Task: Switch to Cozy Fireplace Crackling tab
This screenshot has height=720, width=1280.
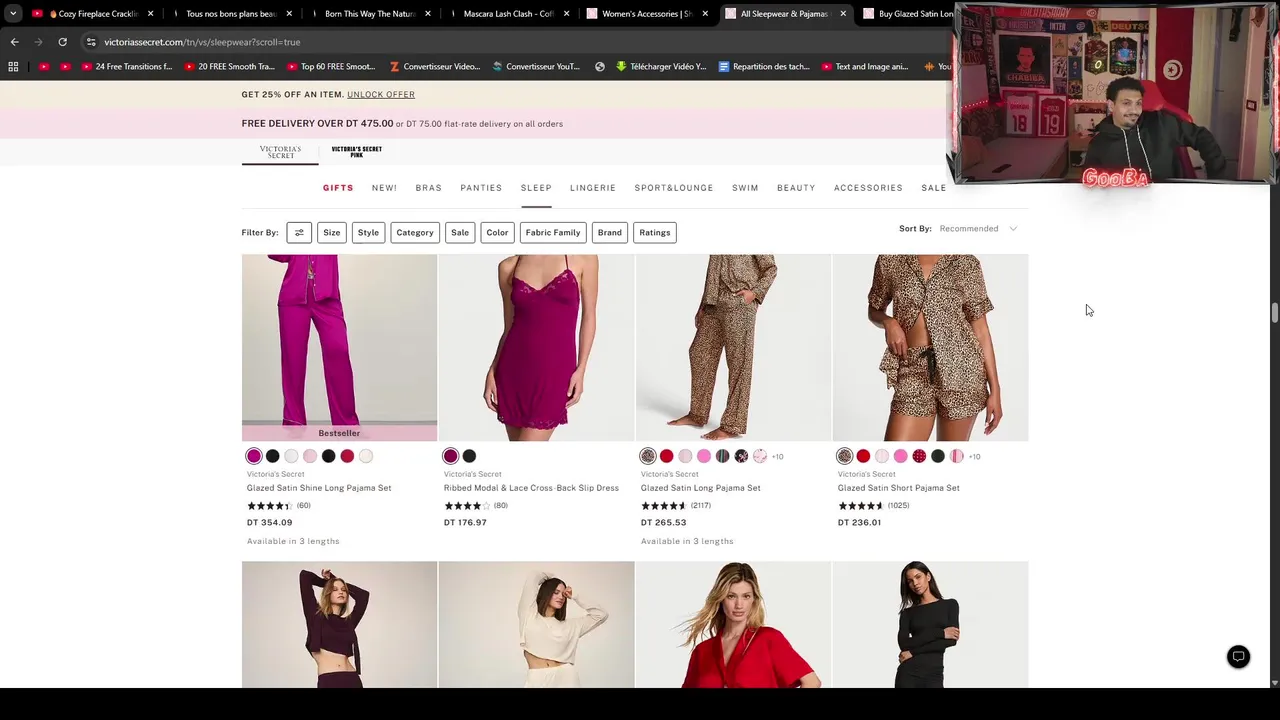Action: pyautogui.click(x=92, y=14)
